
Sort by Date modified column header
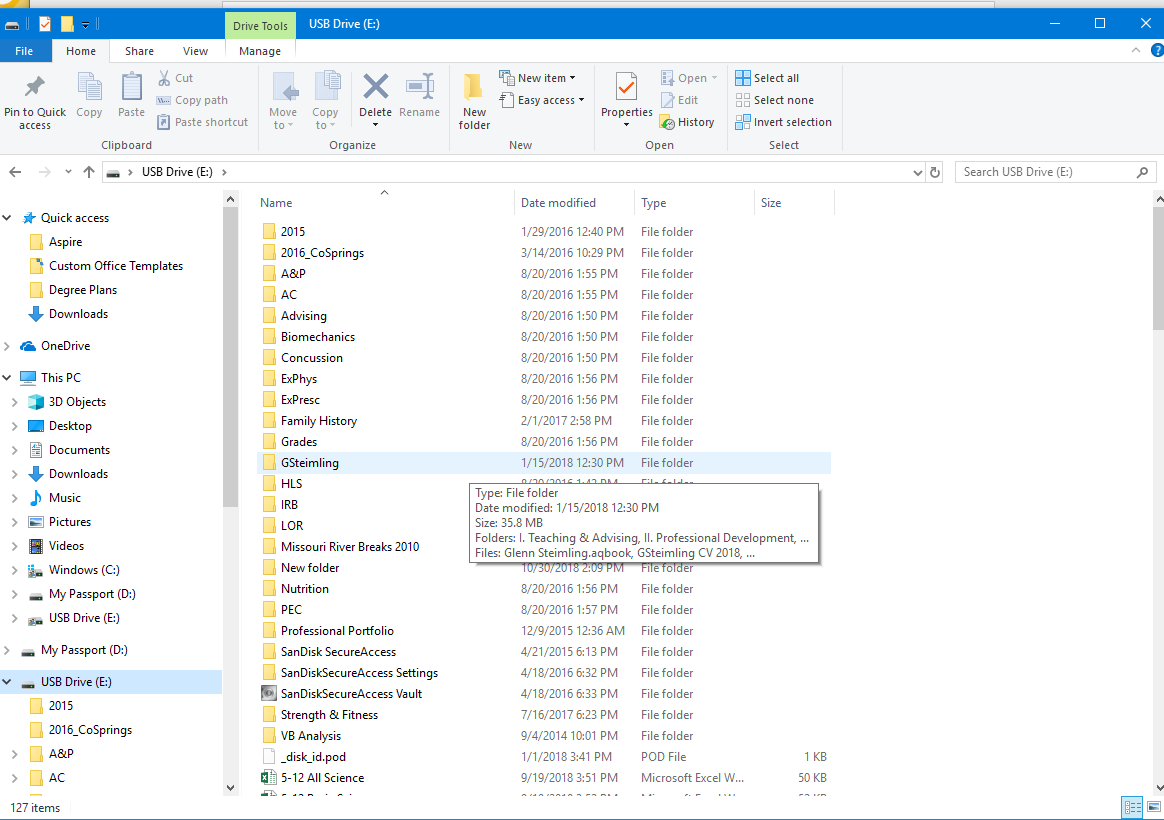coord(573,203)
